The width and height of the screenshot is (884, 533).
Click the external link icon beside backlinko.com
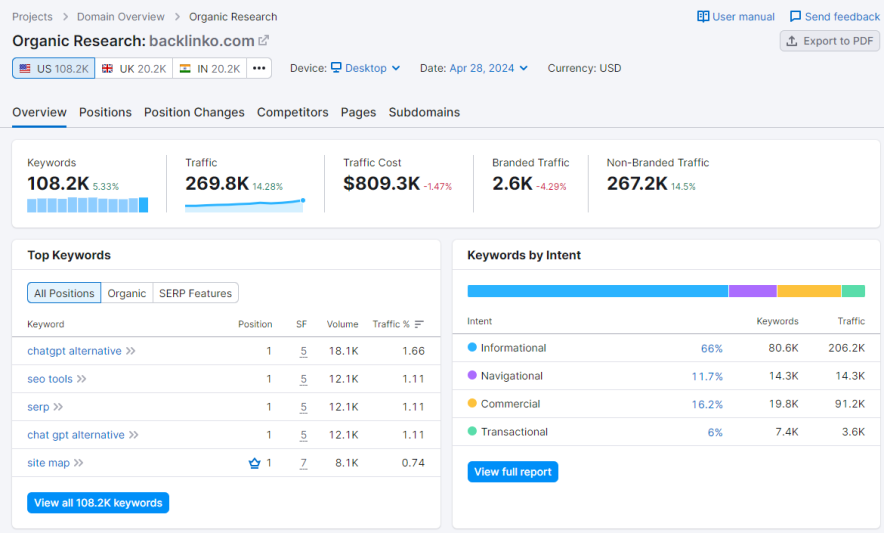pos(264,41)
